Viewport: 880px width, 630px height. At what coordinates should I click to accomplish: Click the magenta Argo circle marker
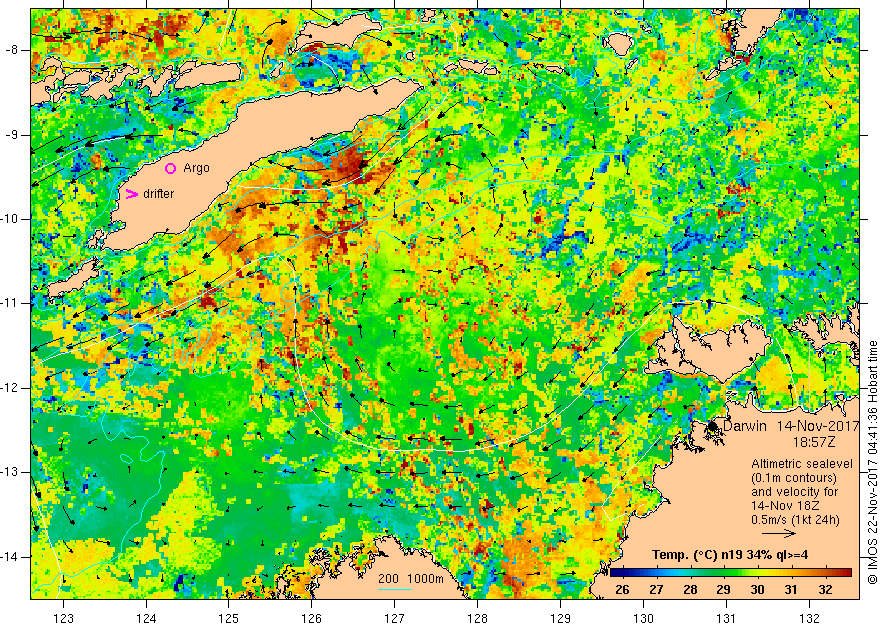coord(170,168)
